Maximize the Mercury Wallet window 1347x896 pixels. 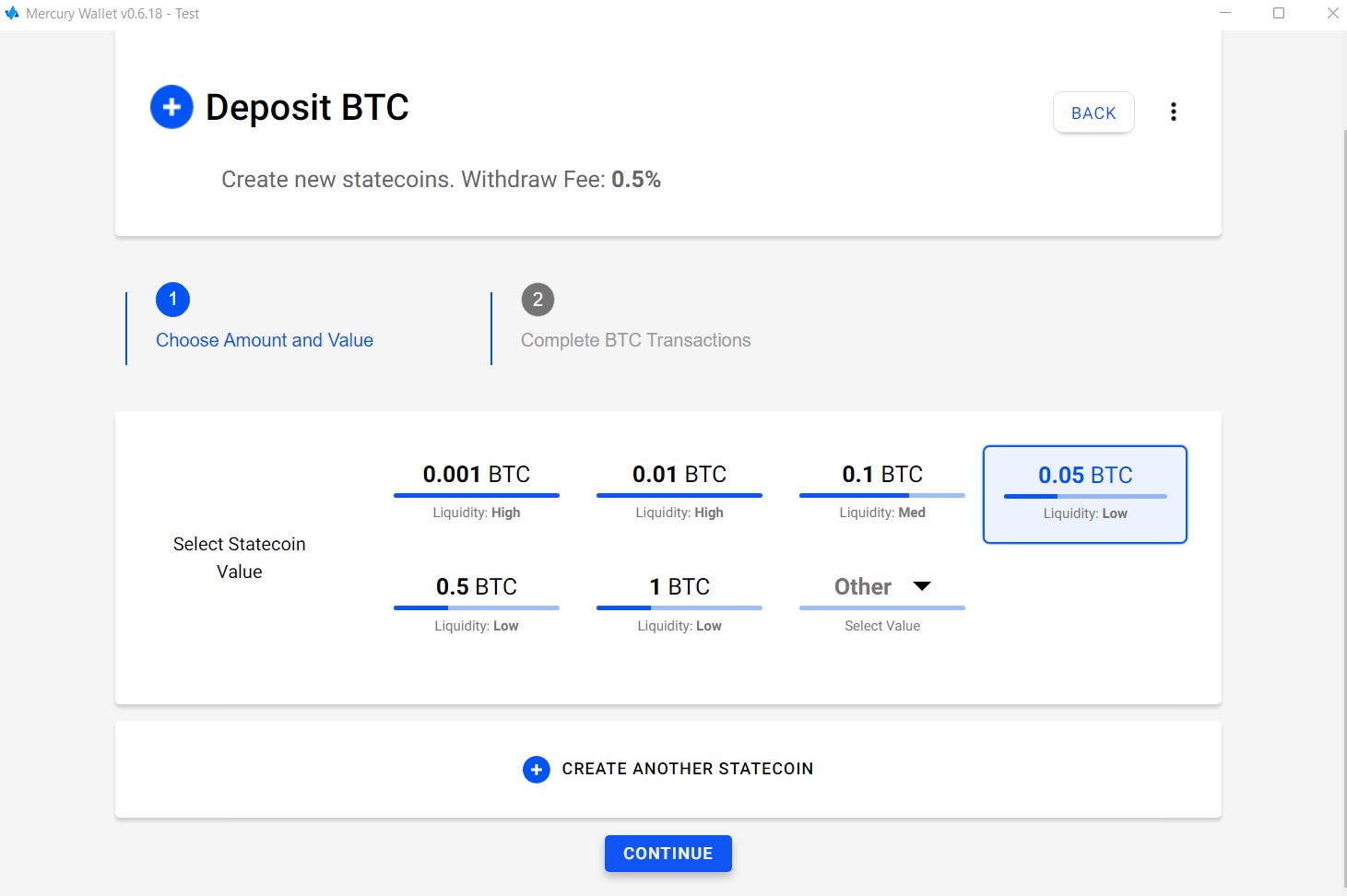pyautogui.click(x=1279, y=13)
